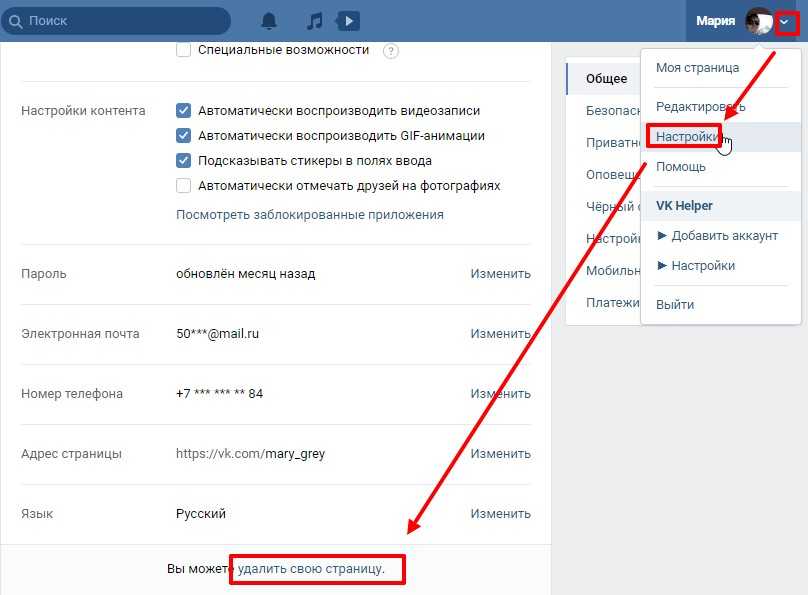Click the question mark help icon
The image size is (808, 595).
point(391,51)
